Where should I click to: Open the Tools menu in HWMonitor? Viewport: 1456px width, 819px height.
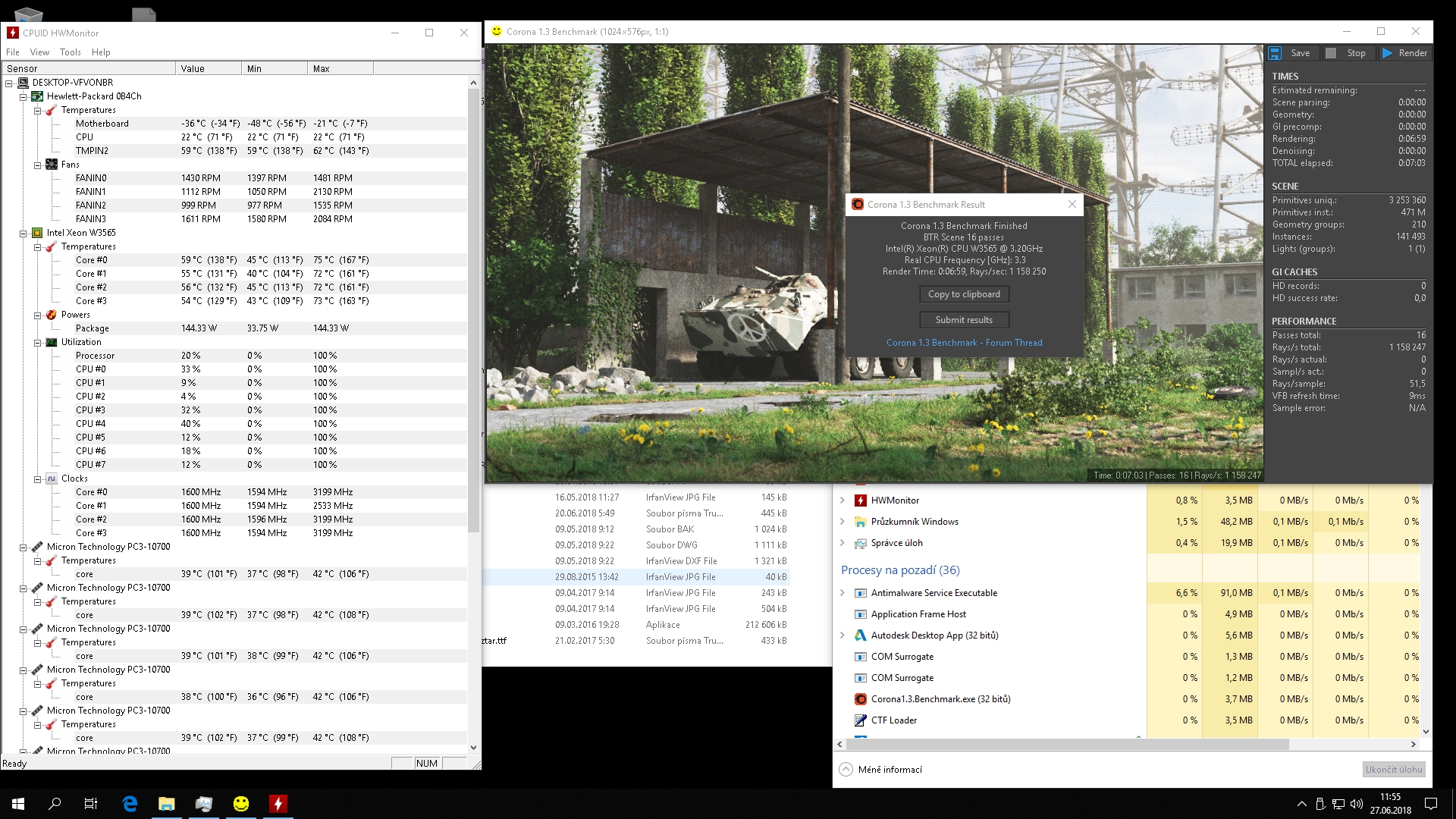coord(71,52)
